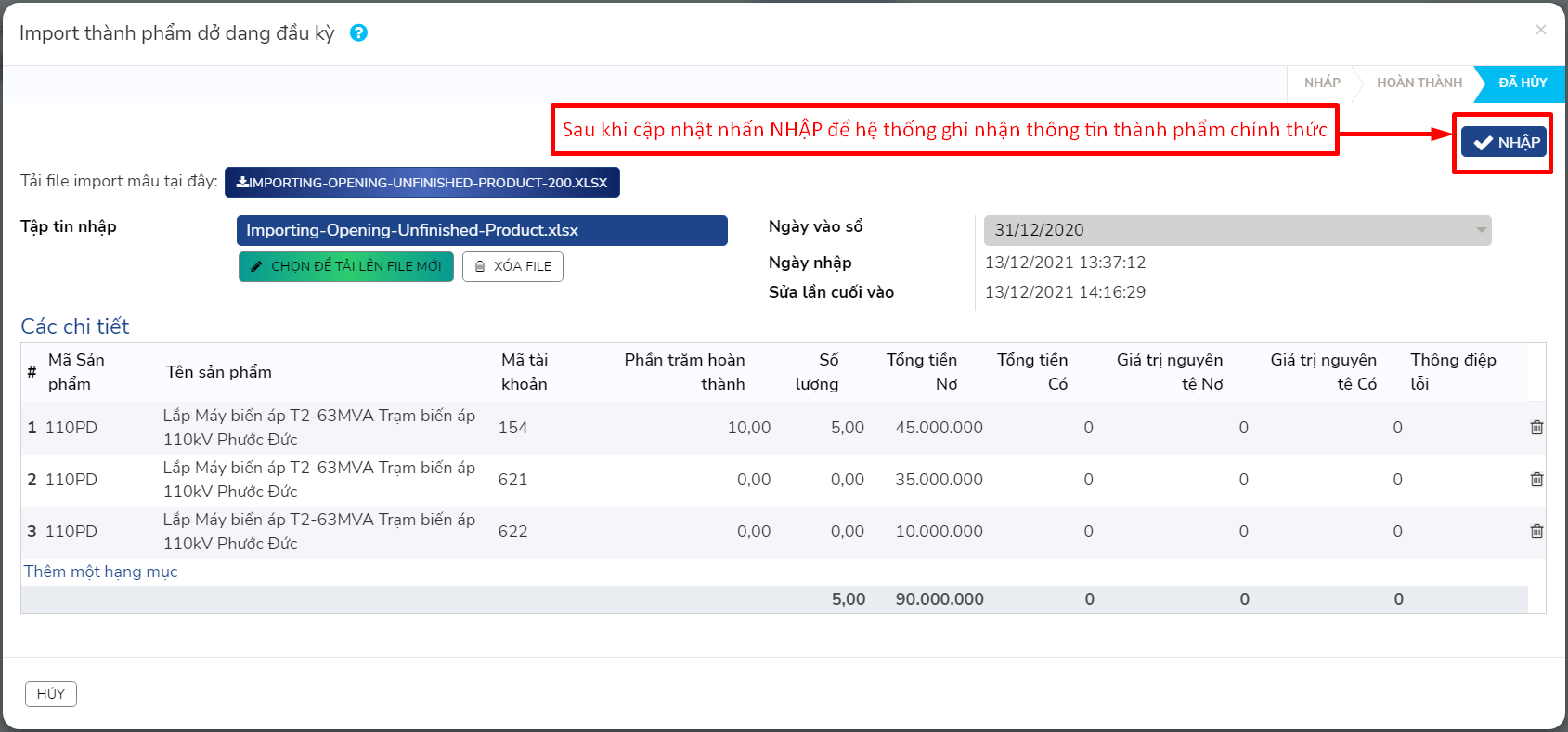1568x732 pixels.
Task: Select the HOÀN THÀNH status step
Action: (1419, 83)
